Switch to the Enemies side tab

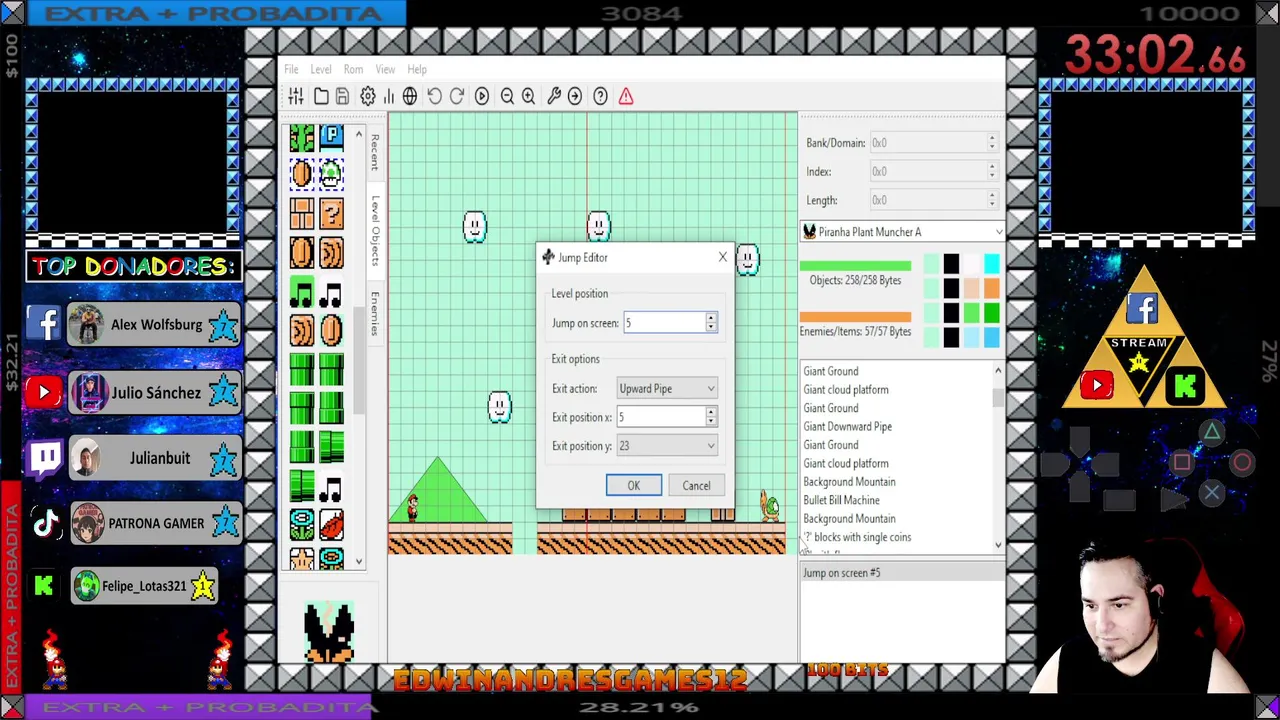click(x=374, y=314)
